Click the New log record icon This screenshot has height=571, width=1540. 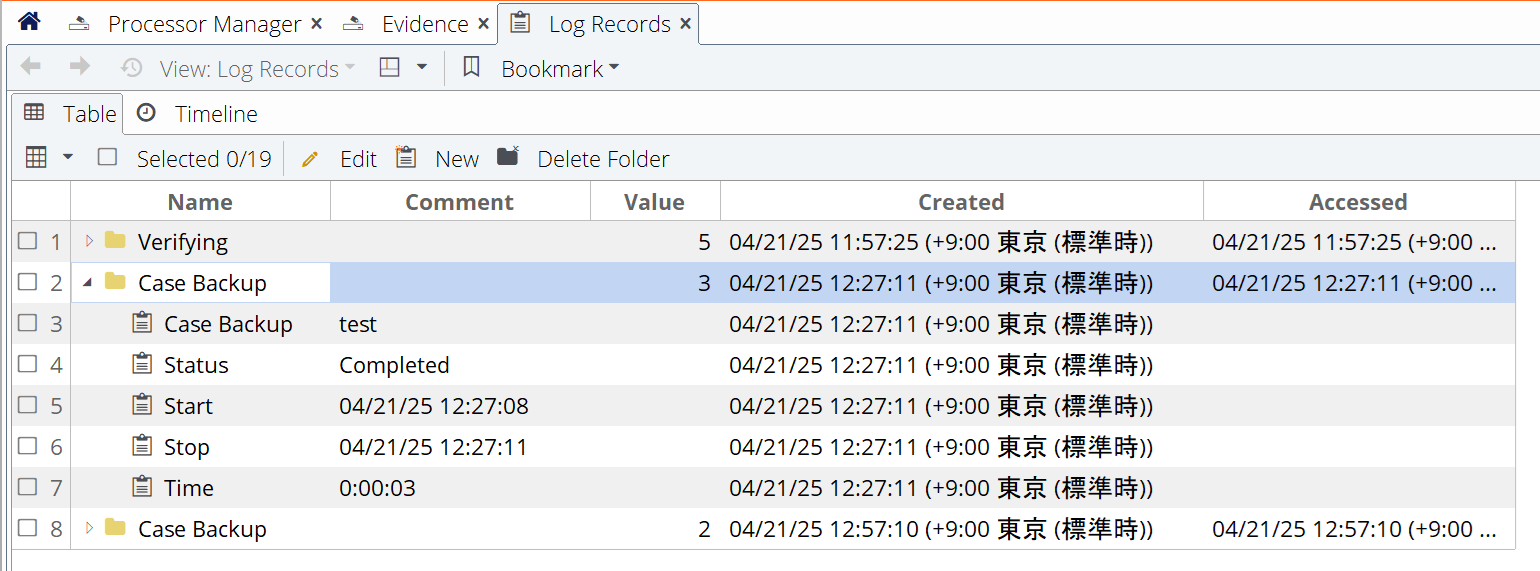click(405, 157)
